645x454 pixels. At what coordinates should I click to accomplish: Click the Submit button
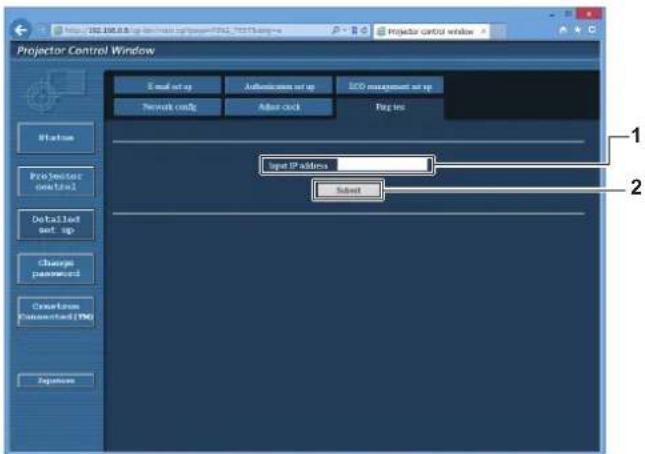pos(348,190)
